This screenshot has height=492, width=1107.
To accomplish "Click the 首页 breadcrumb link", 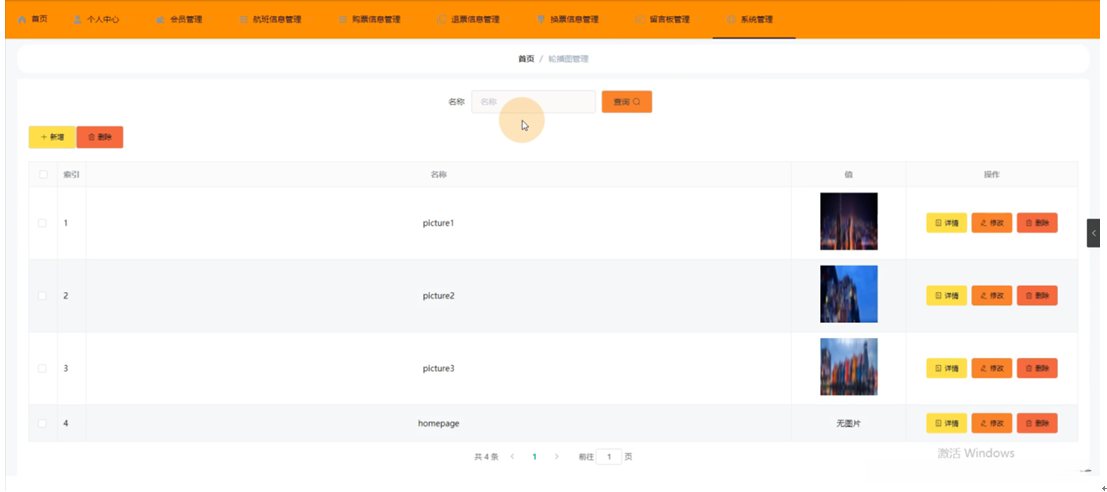I will (x=526, y=59).
